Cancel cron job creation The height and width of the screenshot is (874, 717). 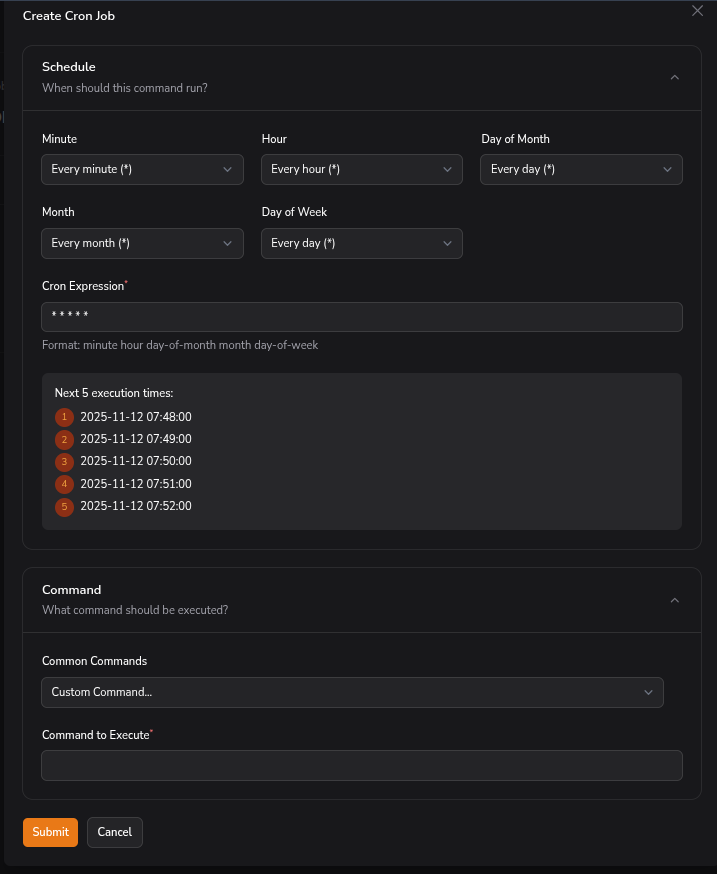coord(115,832)
